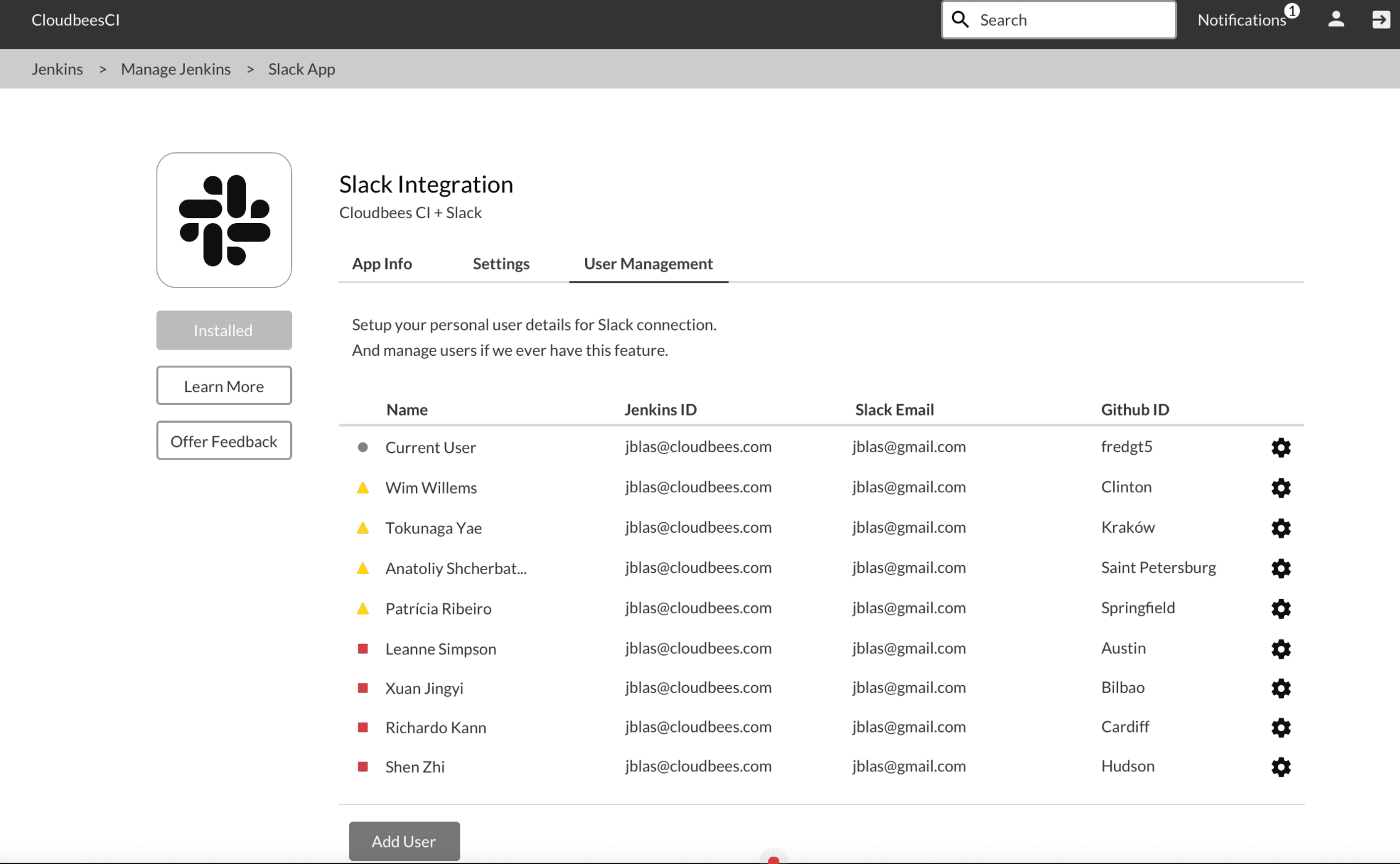The image size is (1400, 864).
Task: Open settings gear for Anatoliy Shcherbat...
Action: pyautogui.click(x=1281, y=568)
